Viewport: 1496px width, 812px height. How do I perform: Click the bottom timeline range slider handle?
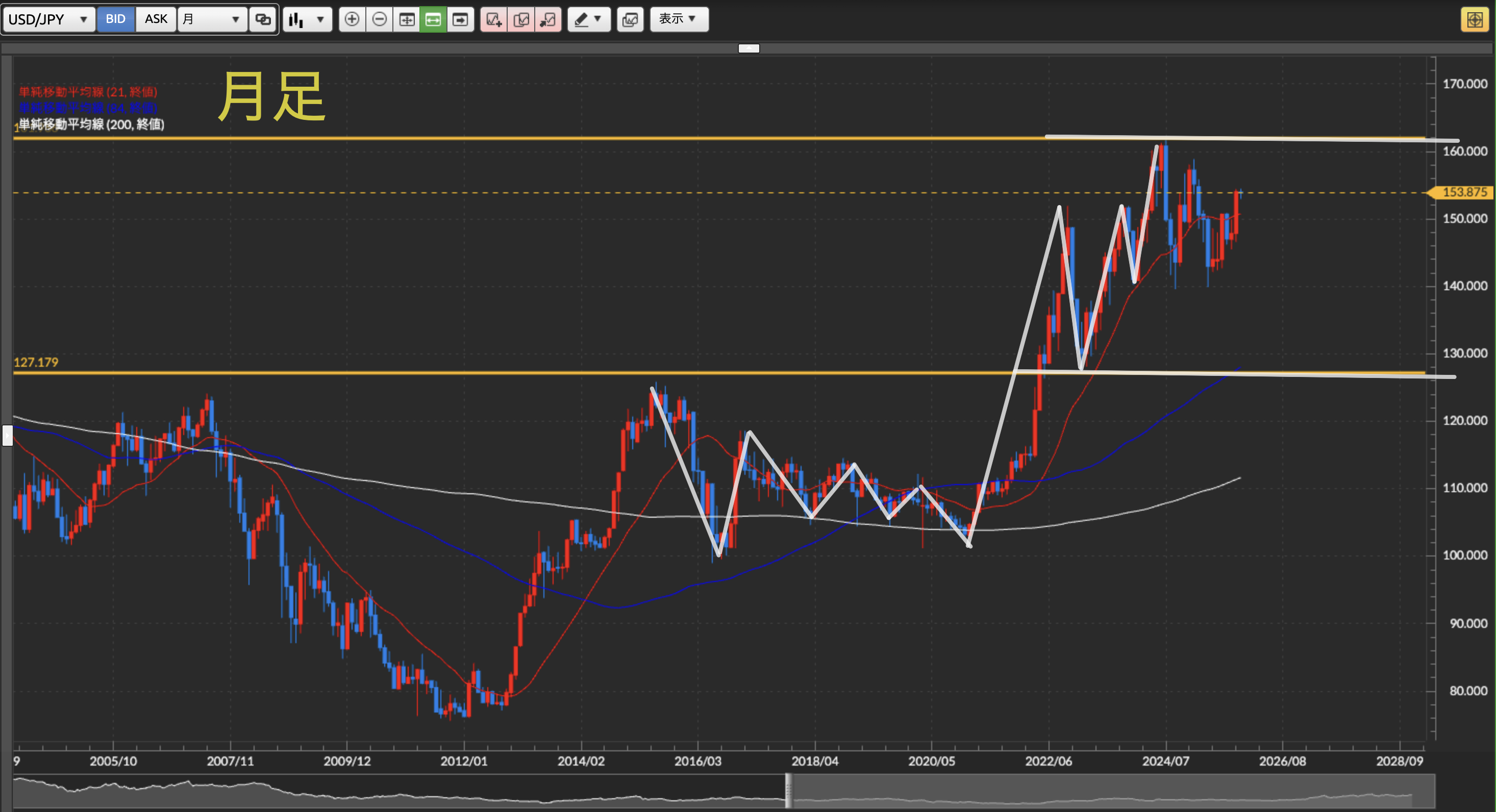(788, 791)
